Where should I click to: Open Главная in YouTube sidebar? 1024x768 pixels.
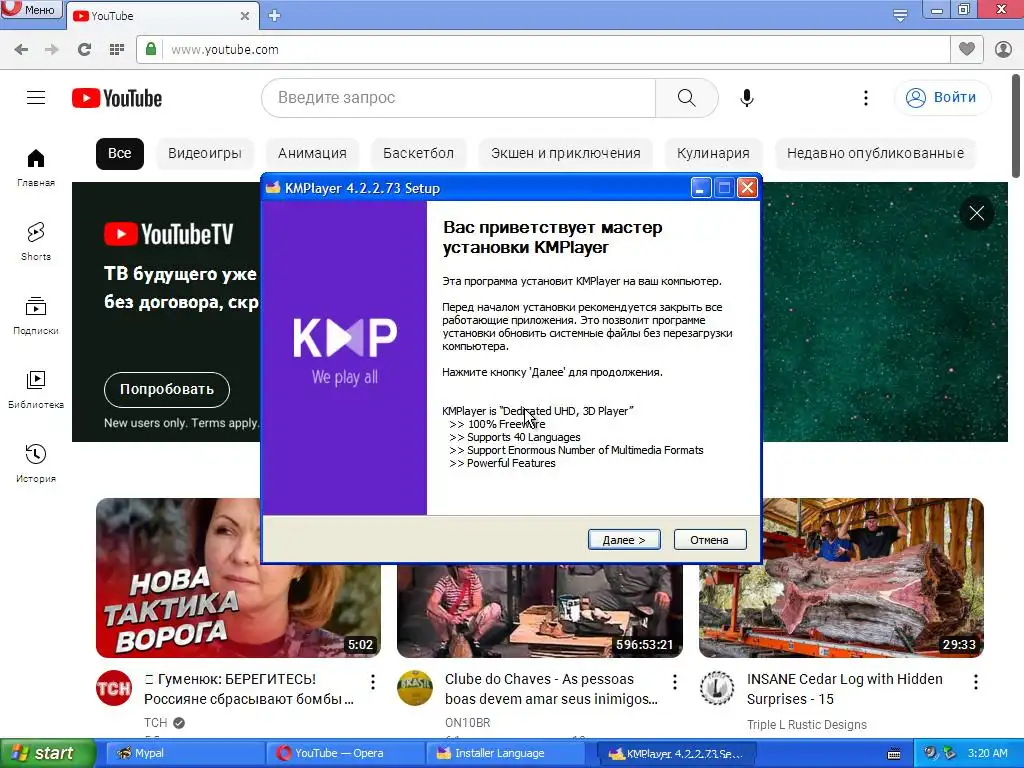[x=36, y=168]
